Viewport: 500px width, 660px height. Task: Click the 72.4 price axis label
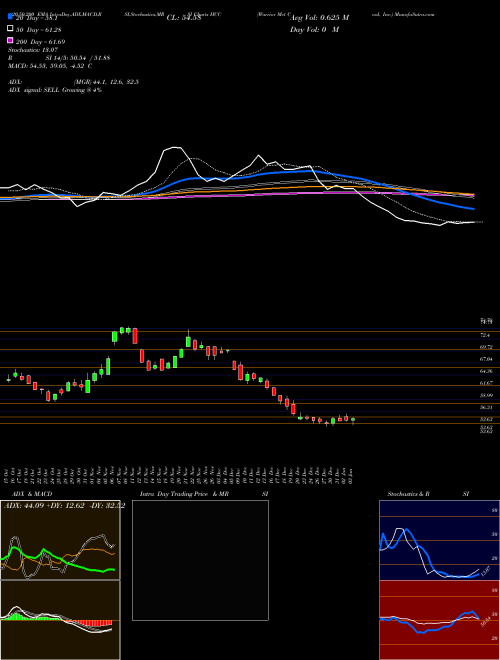(x=485, y=335)
